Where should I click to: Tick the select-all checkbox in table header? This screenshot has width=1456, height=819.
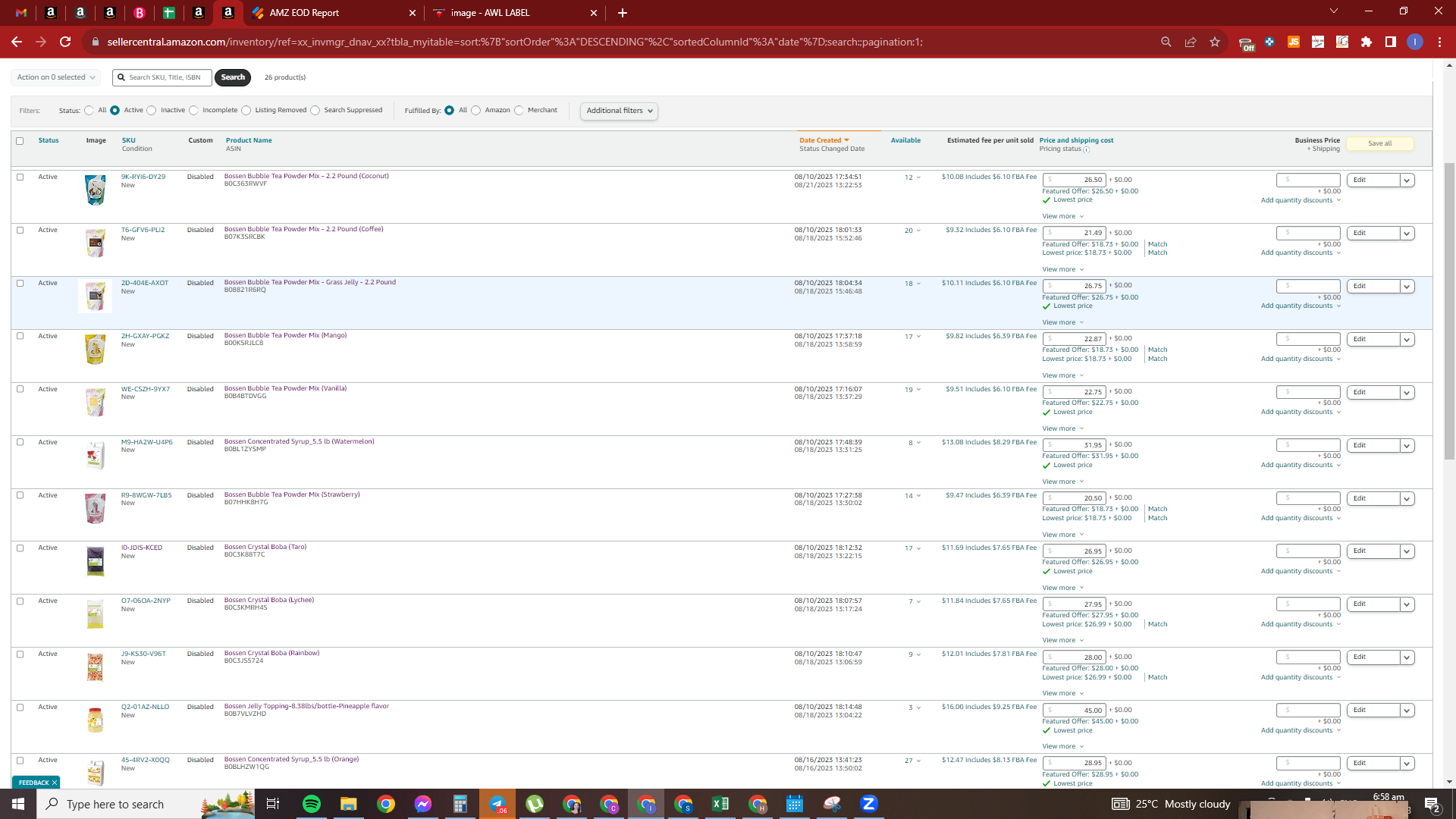[x=20, y=141]
